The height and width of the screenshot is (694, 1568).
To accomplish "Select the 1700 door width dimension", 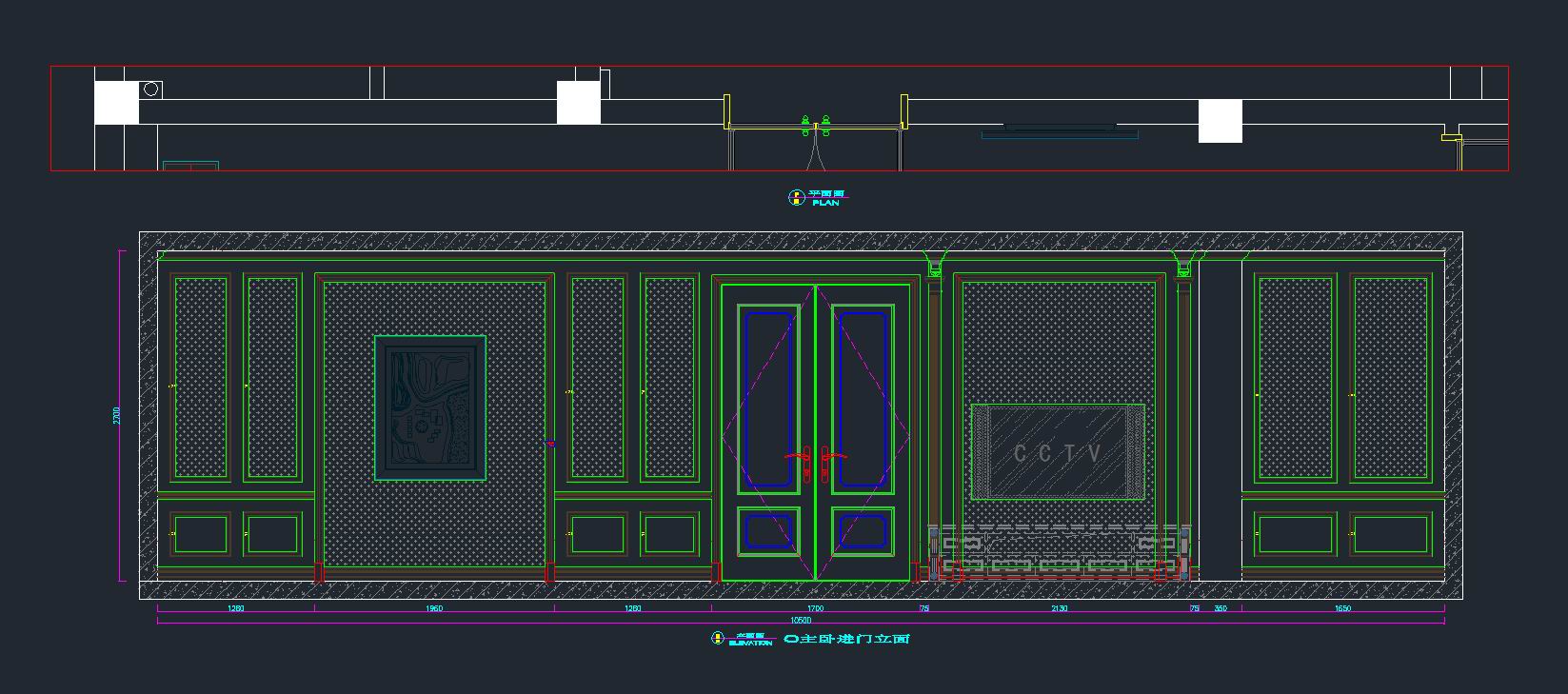I will (x=815, y=608).
